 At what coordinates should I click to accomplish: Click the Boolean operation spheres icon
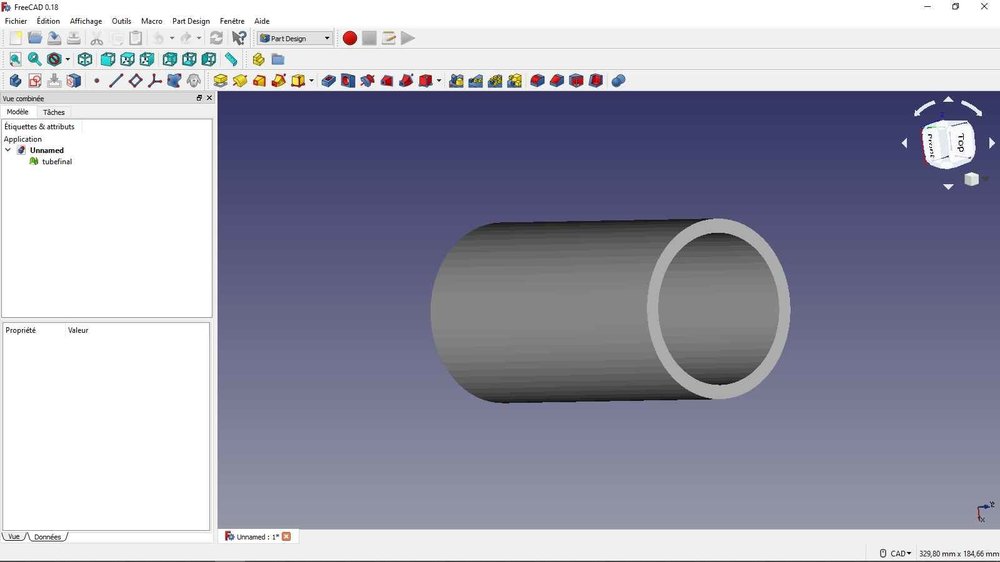618,81
